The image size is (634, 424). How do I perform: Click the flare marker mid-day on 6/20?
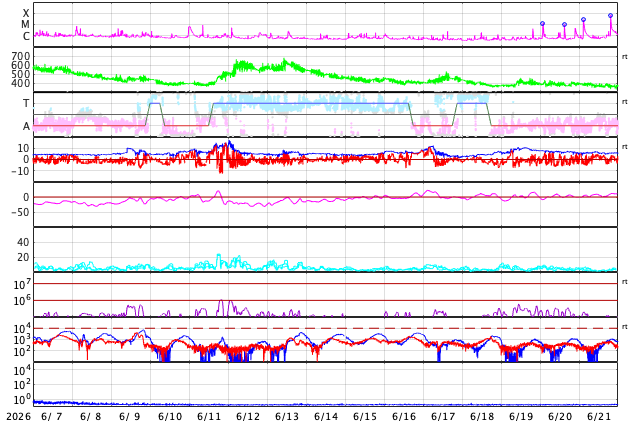(x=564, y=25)
